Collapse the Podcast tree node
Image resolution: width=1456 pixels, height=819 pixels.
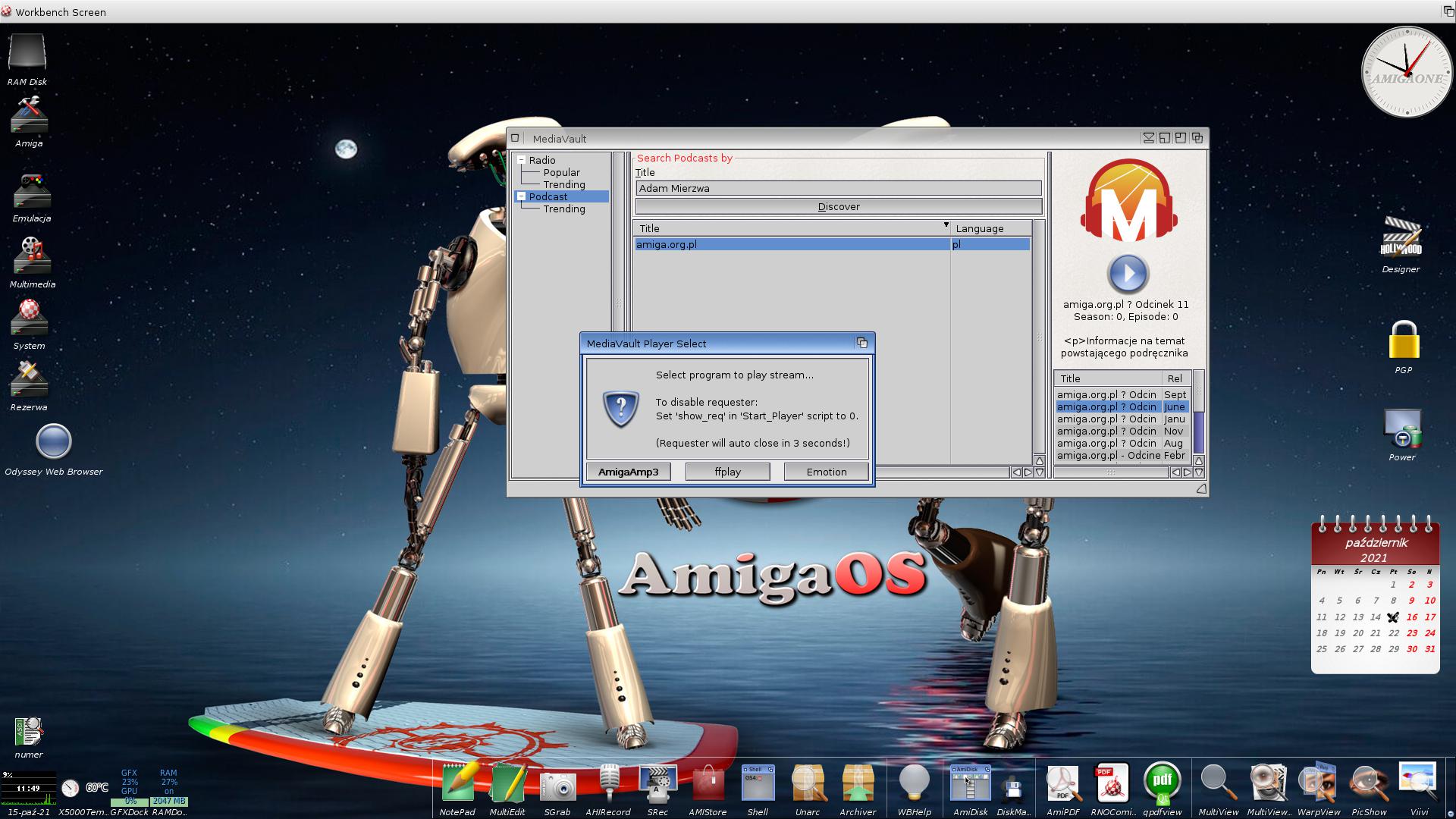(521, 196)
